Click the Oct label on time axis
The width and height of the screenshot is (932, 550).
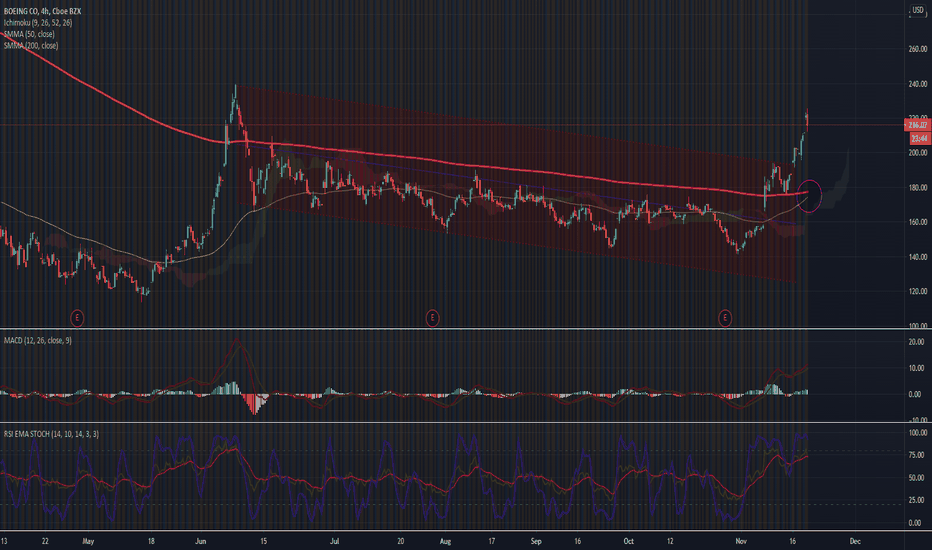click(x=628, y=541)
